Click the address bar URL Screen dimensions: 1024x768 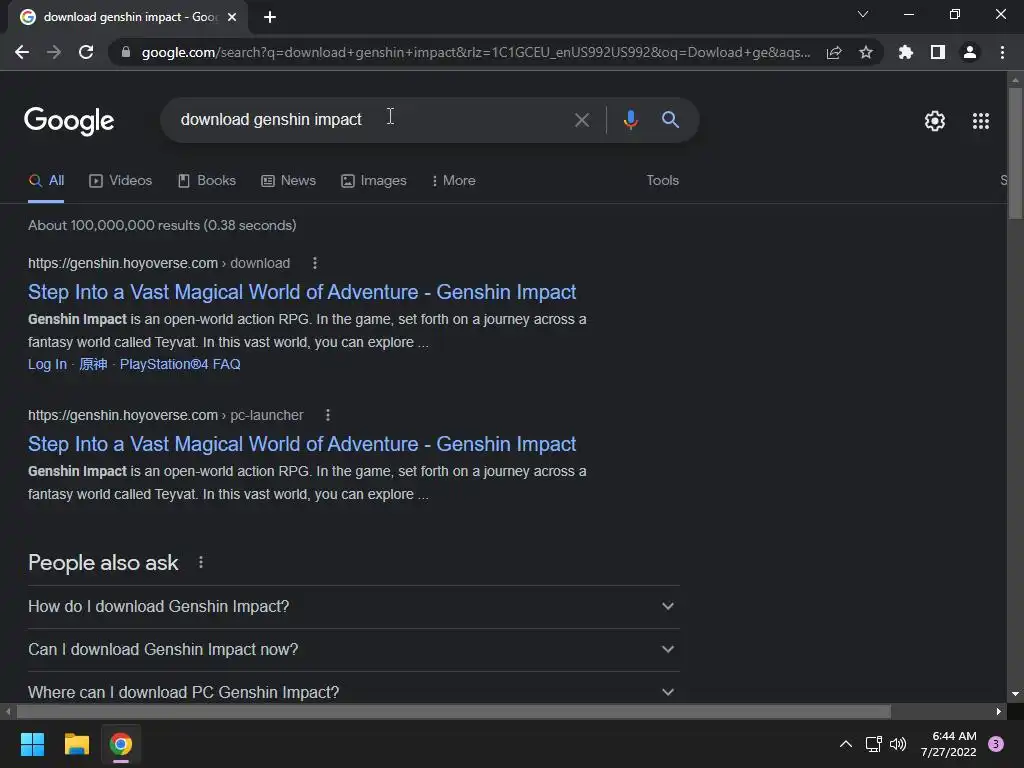476,52
